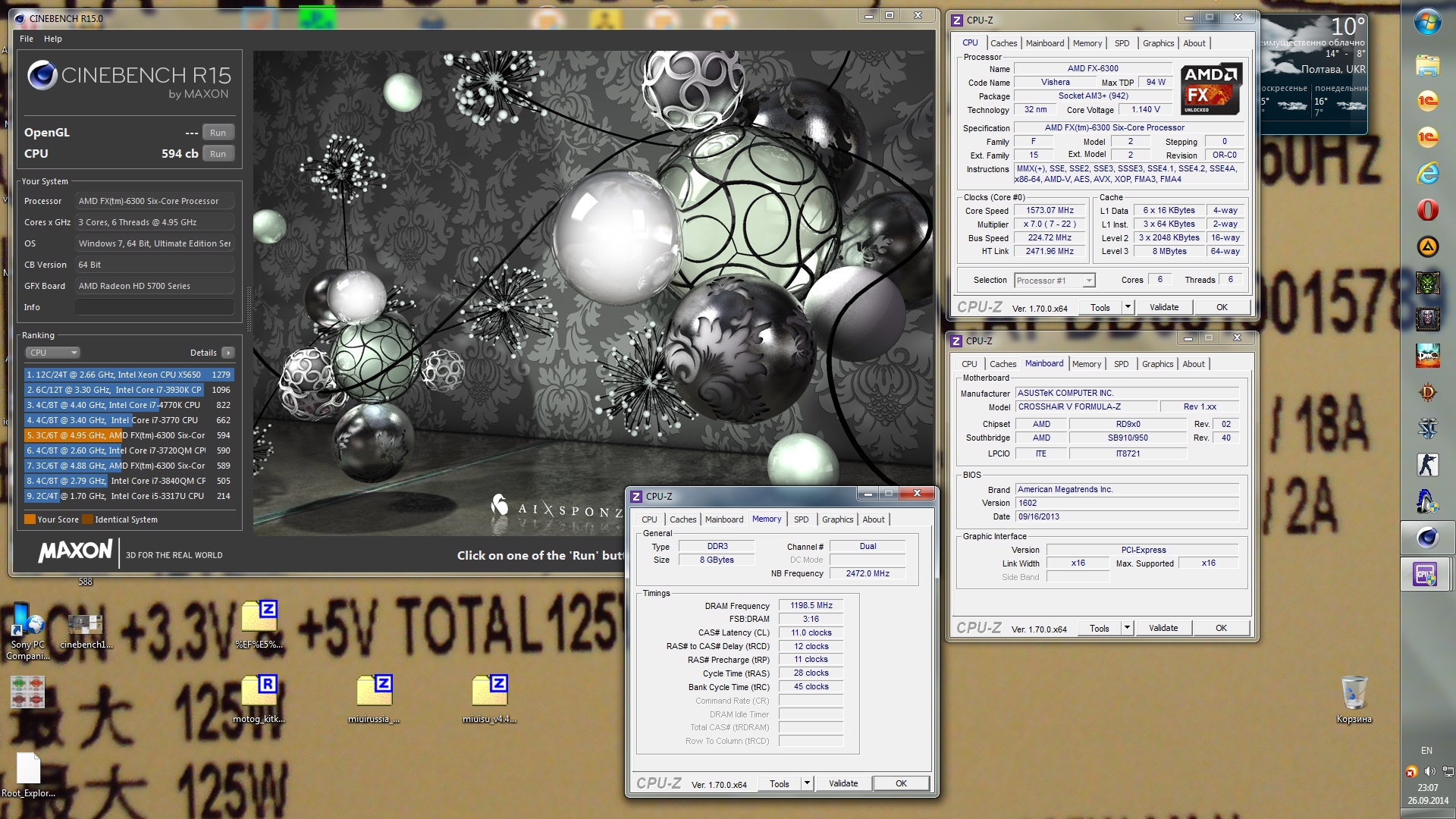
Task: Open the Windows Start orb
Action: tap(1427, 21)
